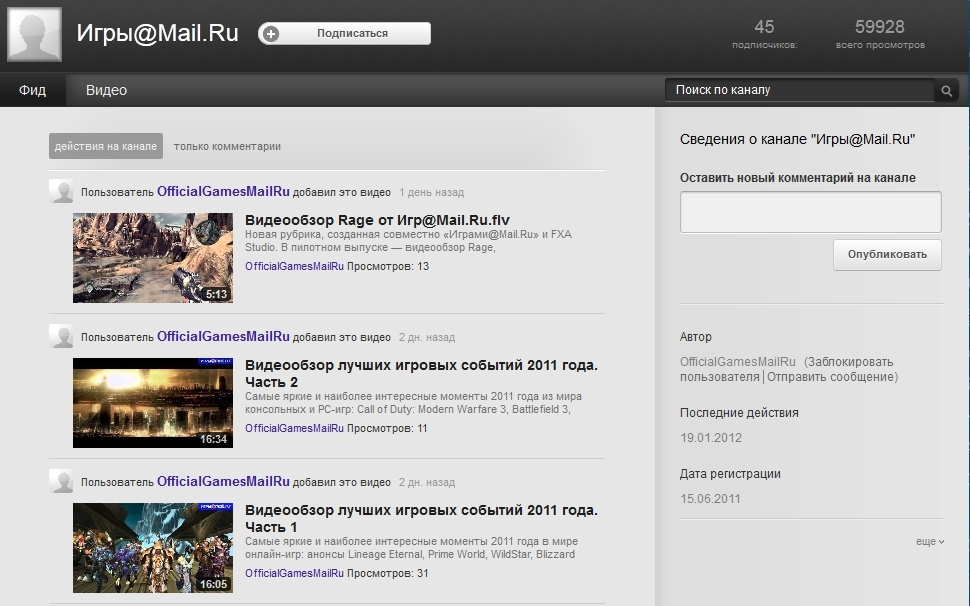The height and width of the screenshot is (606, 970).
Task: Click the plus icon on Подписаться button
Action: (272, 34)
